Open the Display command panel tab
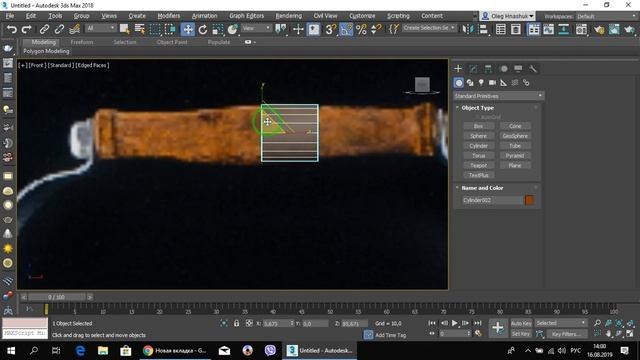The width and height of the screenshot is (640, 360). click(x=518, y=69)
